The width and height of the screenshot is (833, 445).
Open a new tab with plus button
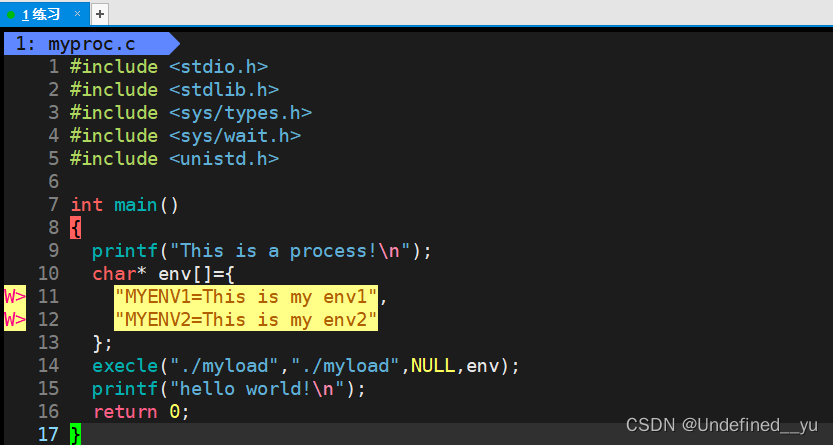click(x=100, y=14)
